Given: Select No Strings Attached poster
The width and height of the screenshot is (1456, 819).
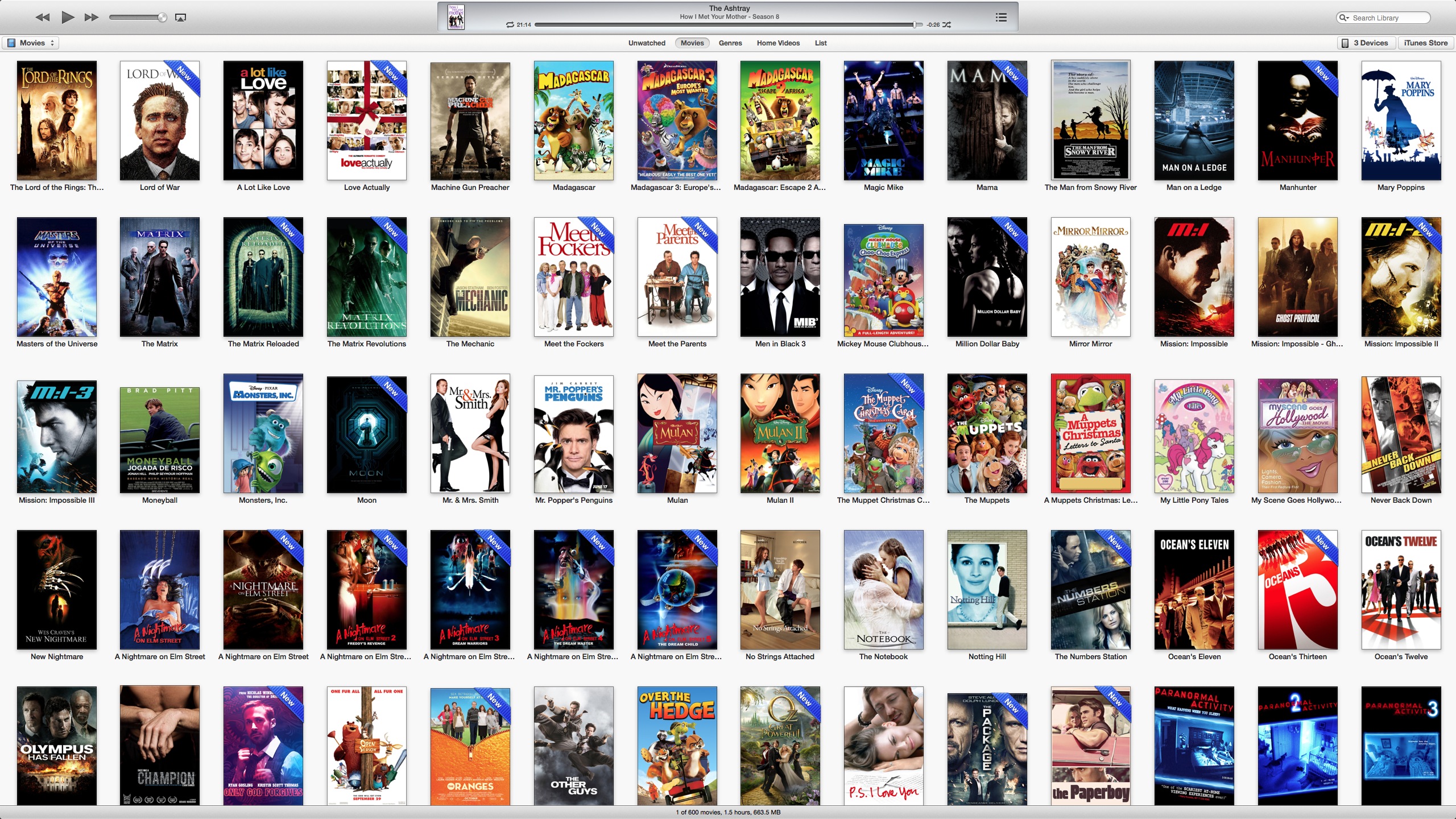Looking at the screenshot, I should [x=780, y=590].
